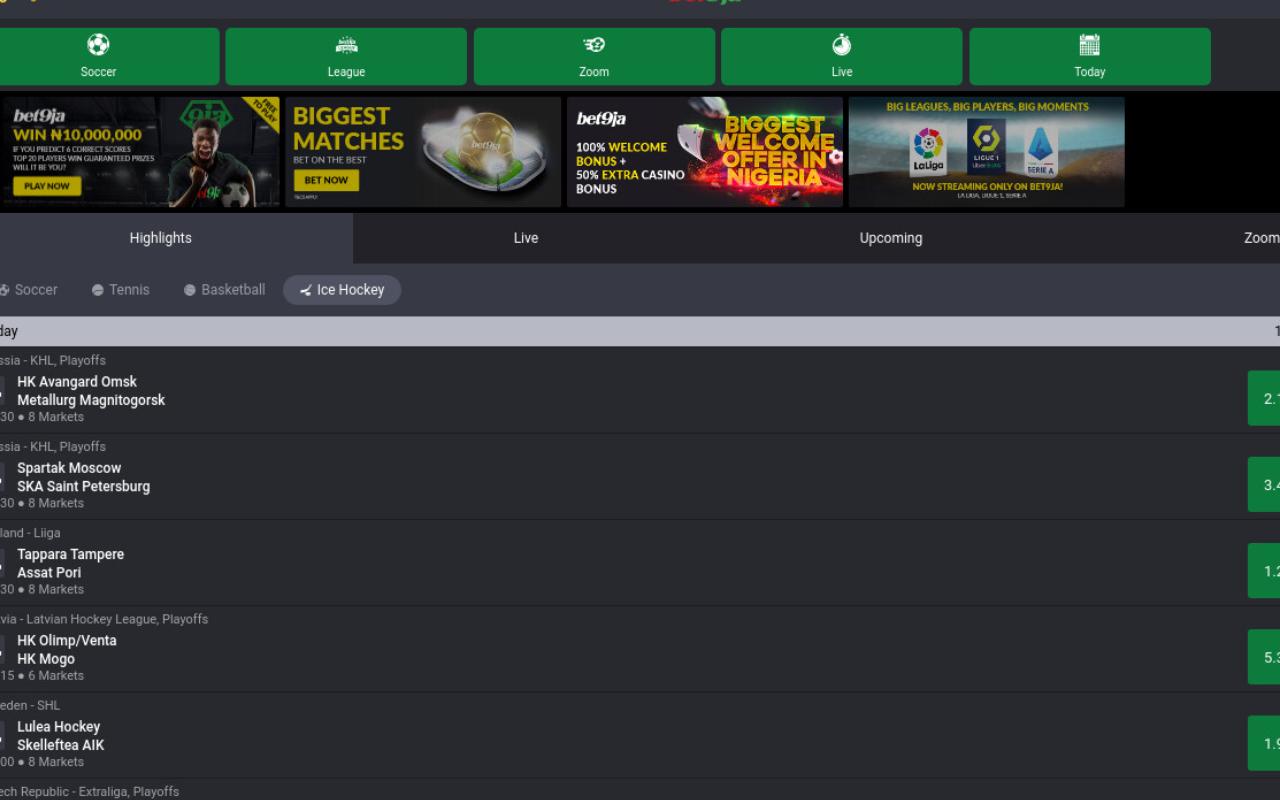The height and width of the screenshot is (800, 1280).
Task: Click the team name Lulea Hockey
Action: point(59,727)
